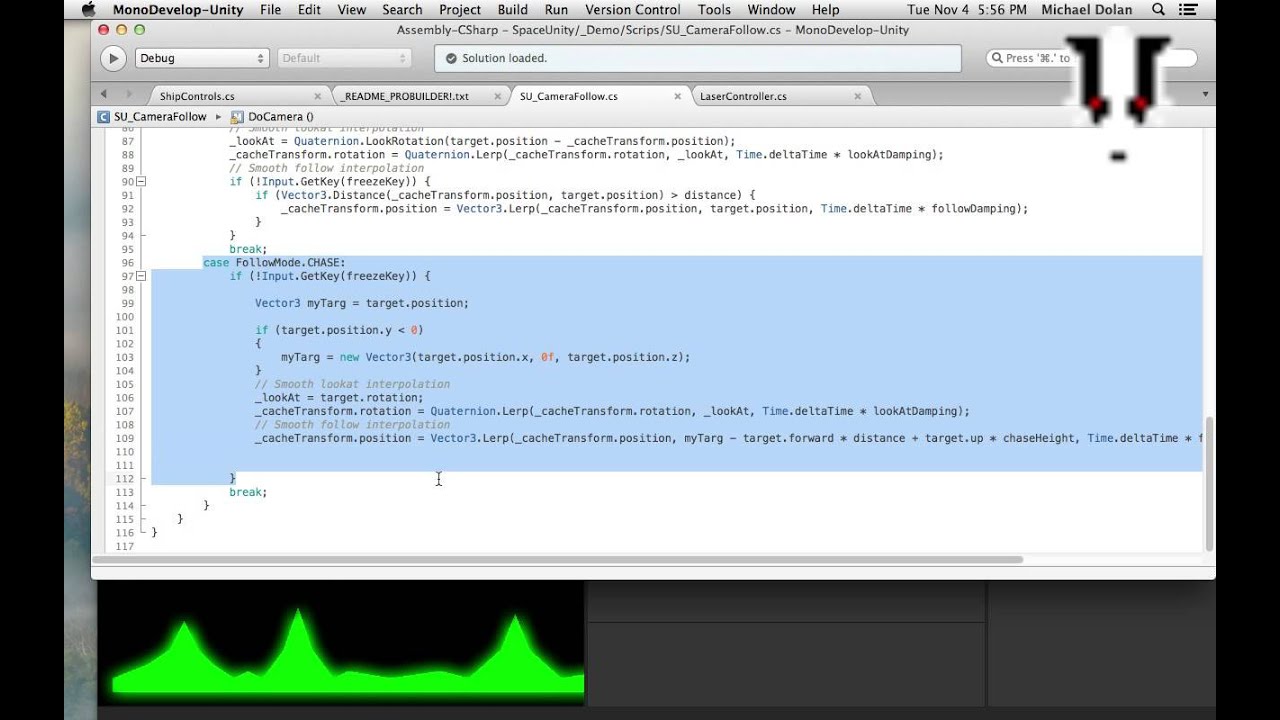Click the method icon beside DoCamera breadcrumb
The image size is (1280, 720).
[x=238, y=116]
